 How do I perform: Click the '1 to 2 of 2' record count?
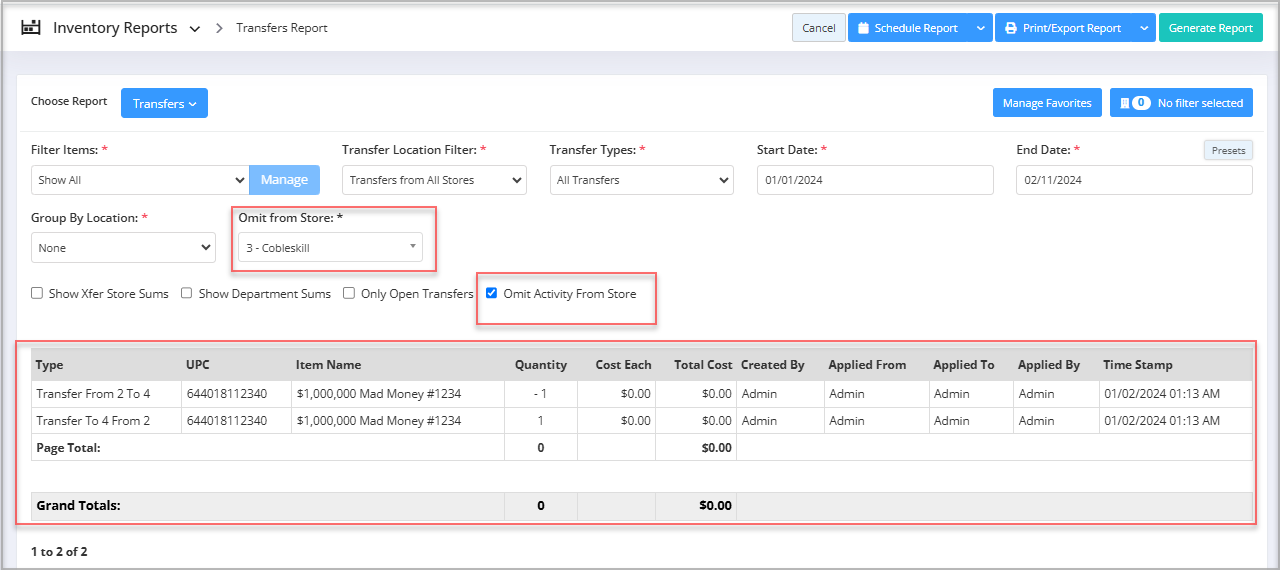pos(59,551)
